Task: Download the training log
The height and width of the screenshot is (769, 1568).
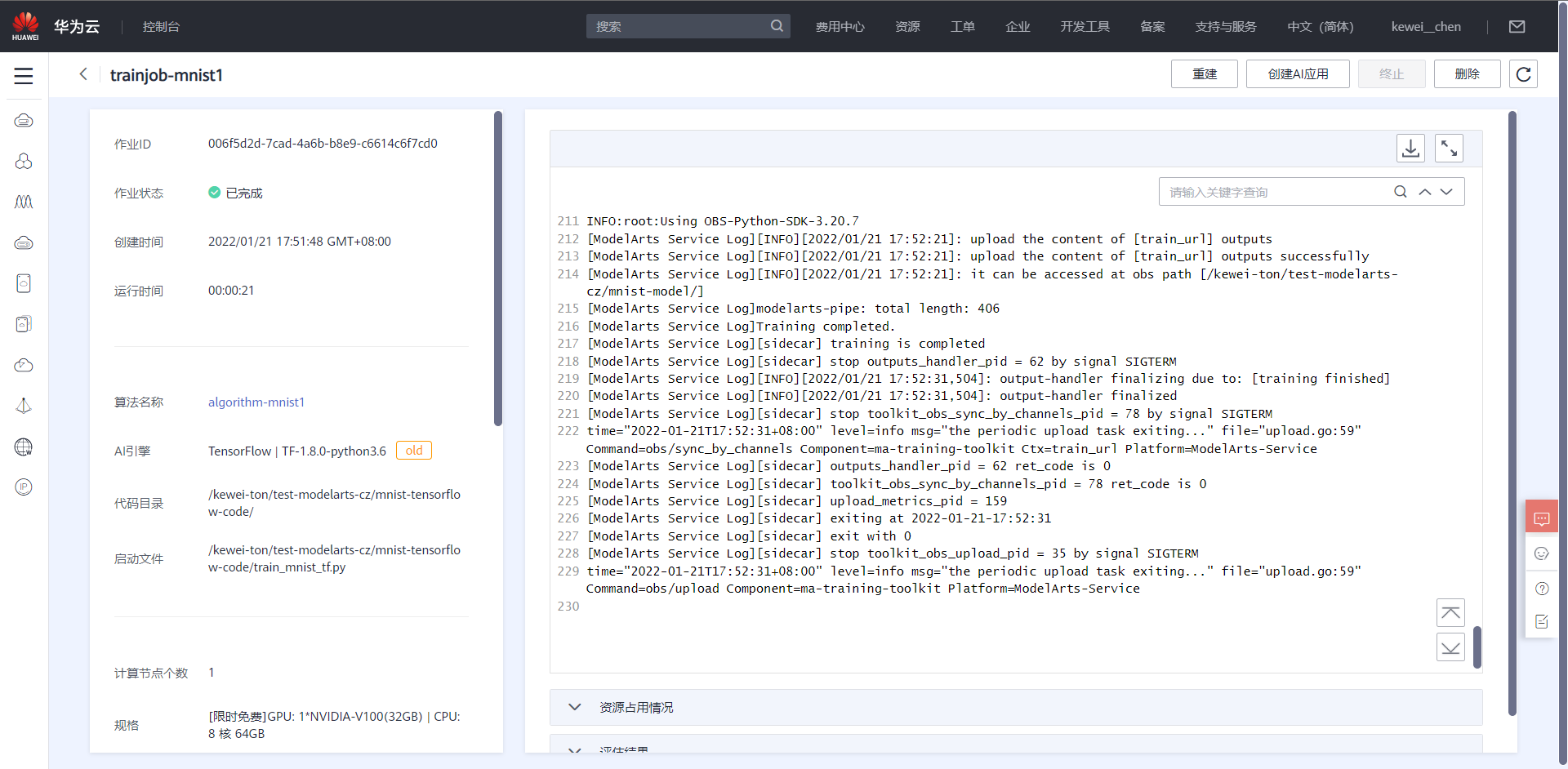Action: [1410, 148]
